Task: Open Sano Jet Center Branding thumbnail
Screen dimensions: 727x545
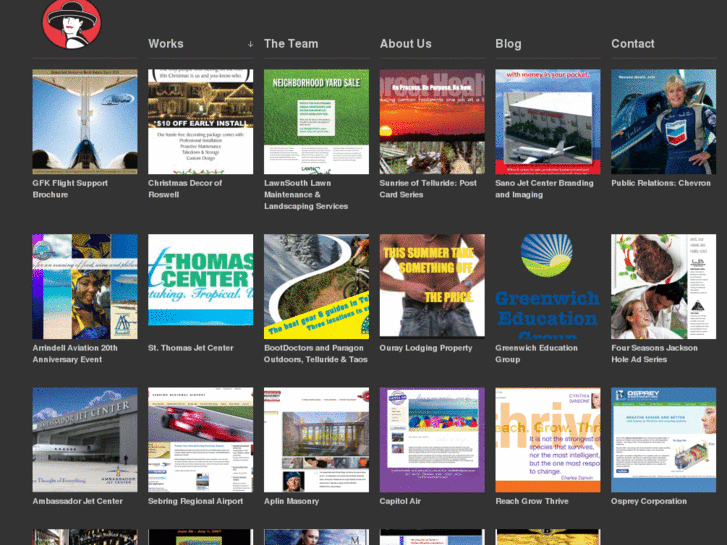Action: [548, 121]
